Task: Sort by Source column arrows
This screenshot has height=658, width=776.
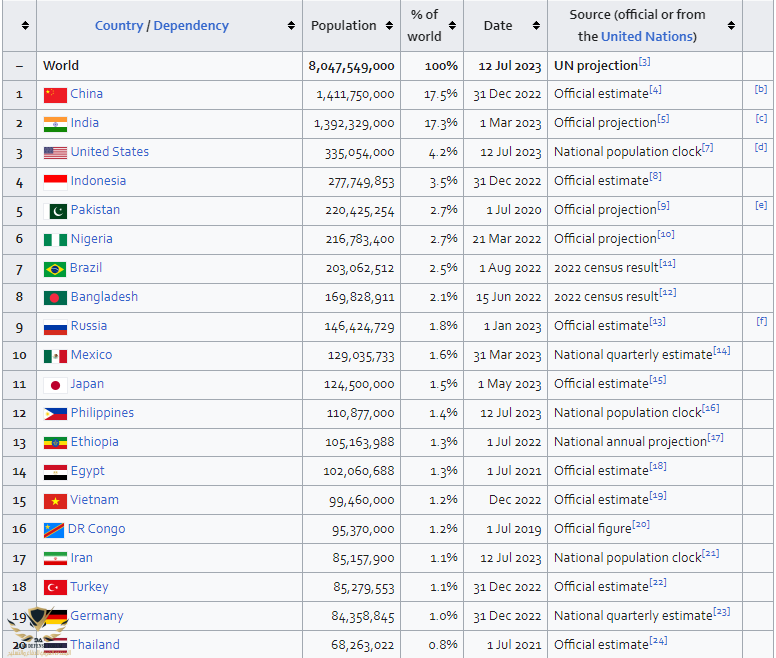Action: tap(731, 26)
